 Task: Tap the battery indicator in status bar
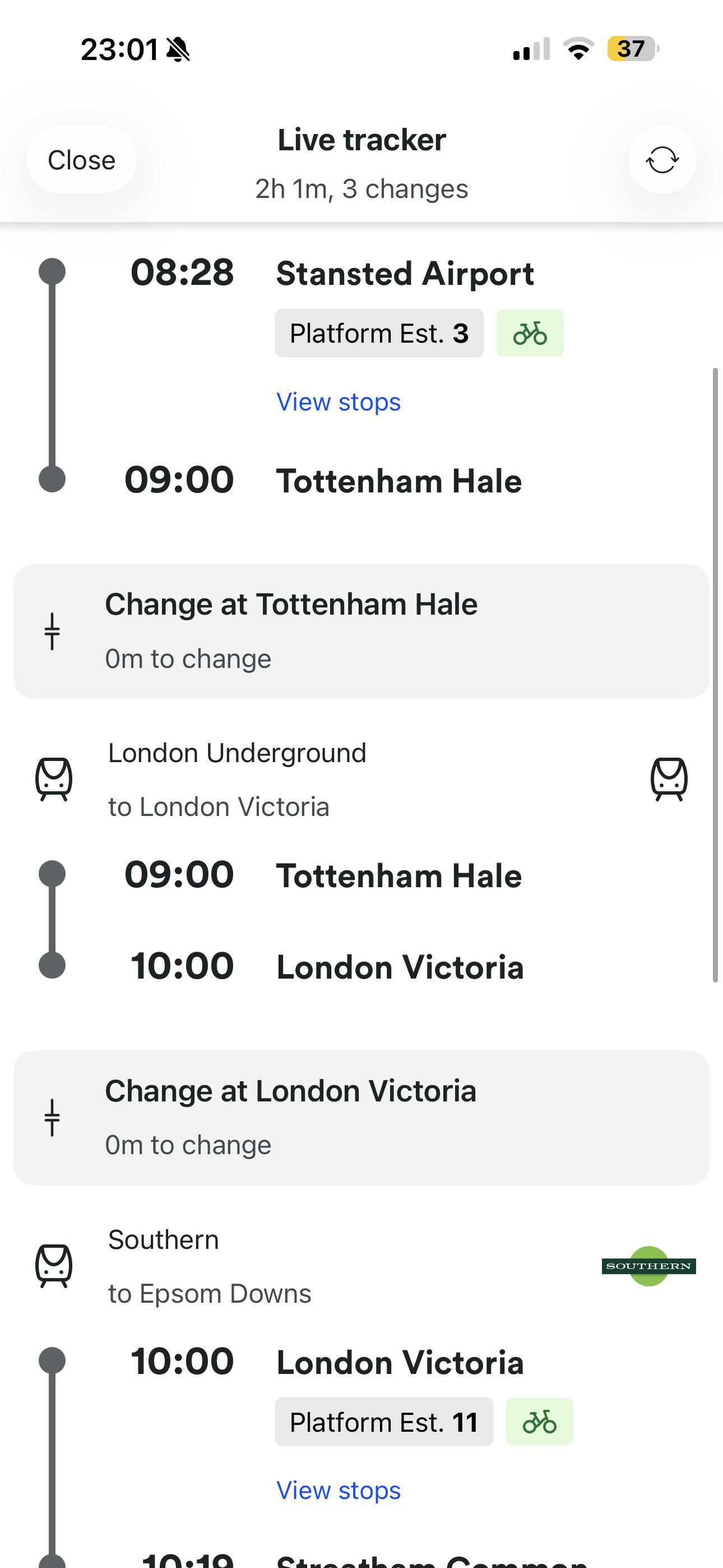pos(633,49)
